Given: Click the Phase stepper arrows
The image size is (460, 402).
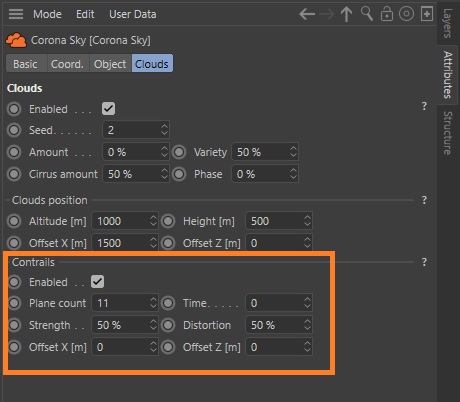Looking at the screenshot, I should coord(293,174).
